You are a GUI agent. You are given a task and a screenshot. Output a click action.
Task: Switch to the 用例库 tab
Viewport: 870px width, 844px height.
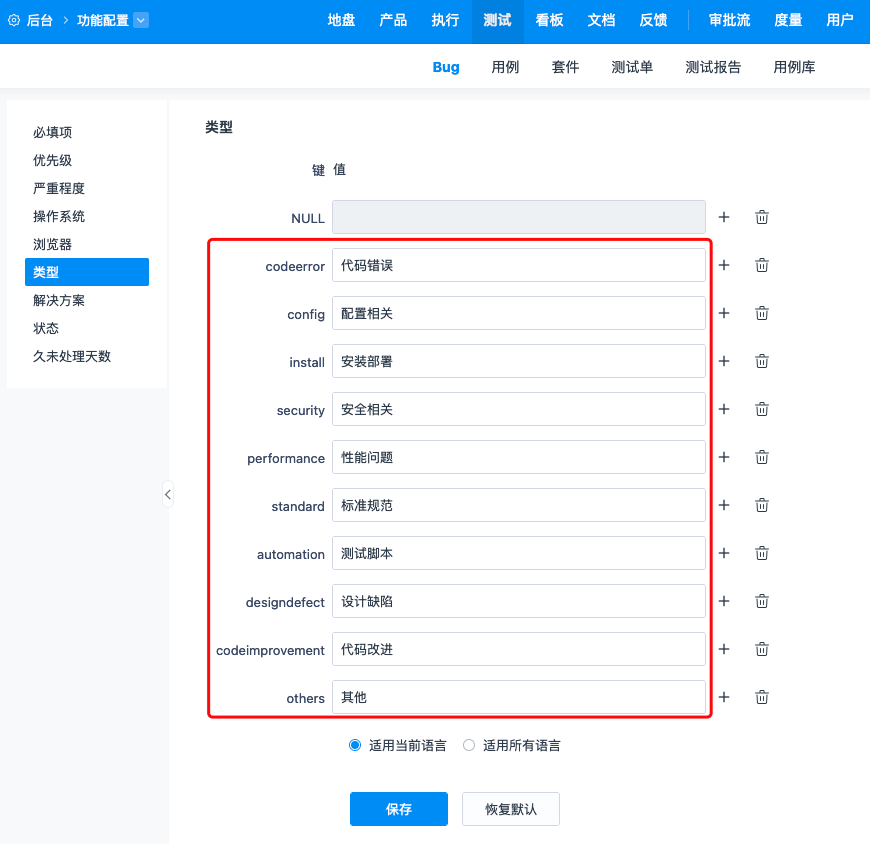coord(795,67)
